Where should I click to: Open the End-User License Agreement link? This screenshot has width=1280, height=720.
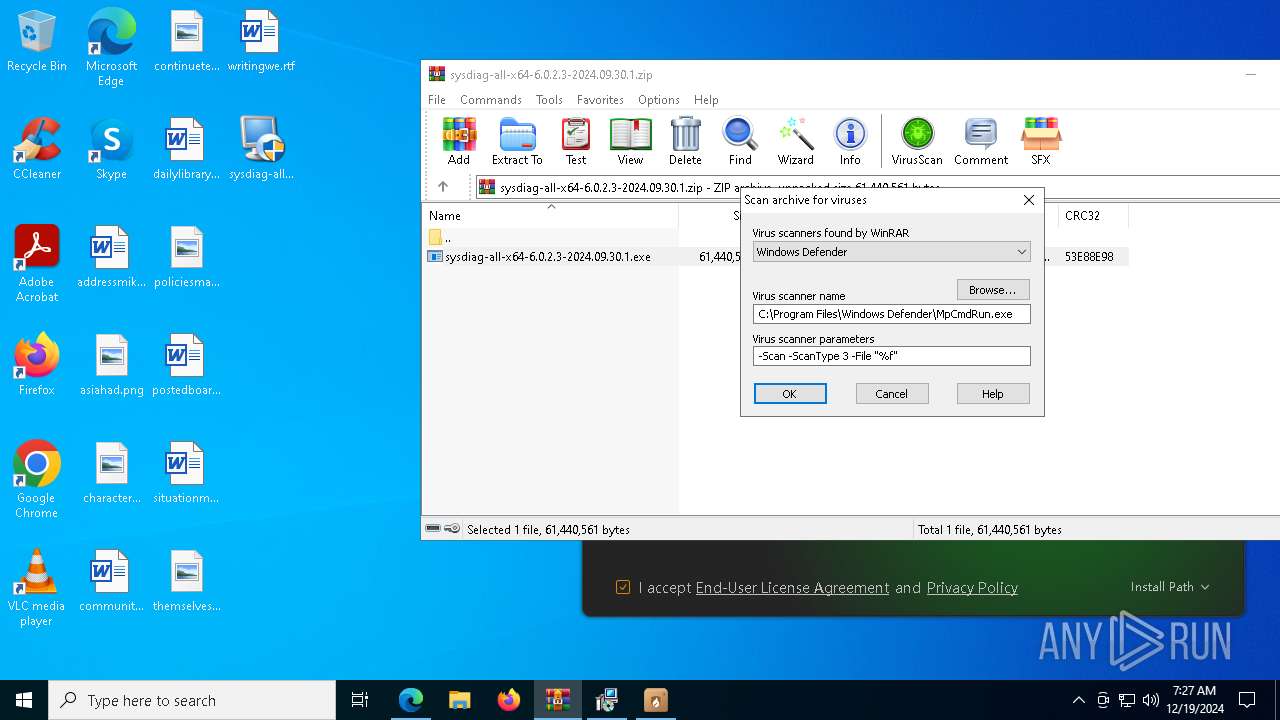coord(792,588)
